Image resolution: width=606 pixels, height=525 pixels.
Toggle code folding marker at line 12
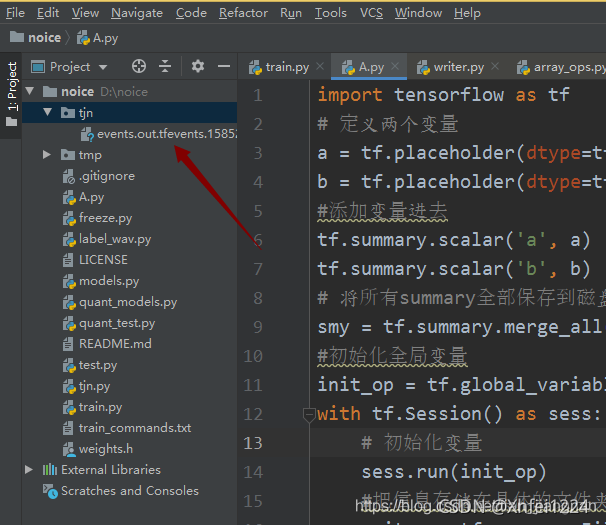[309, 415]
